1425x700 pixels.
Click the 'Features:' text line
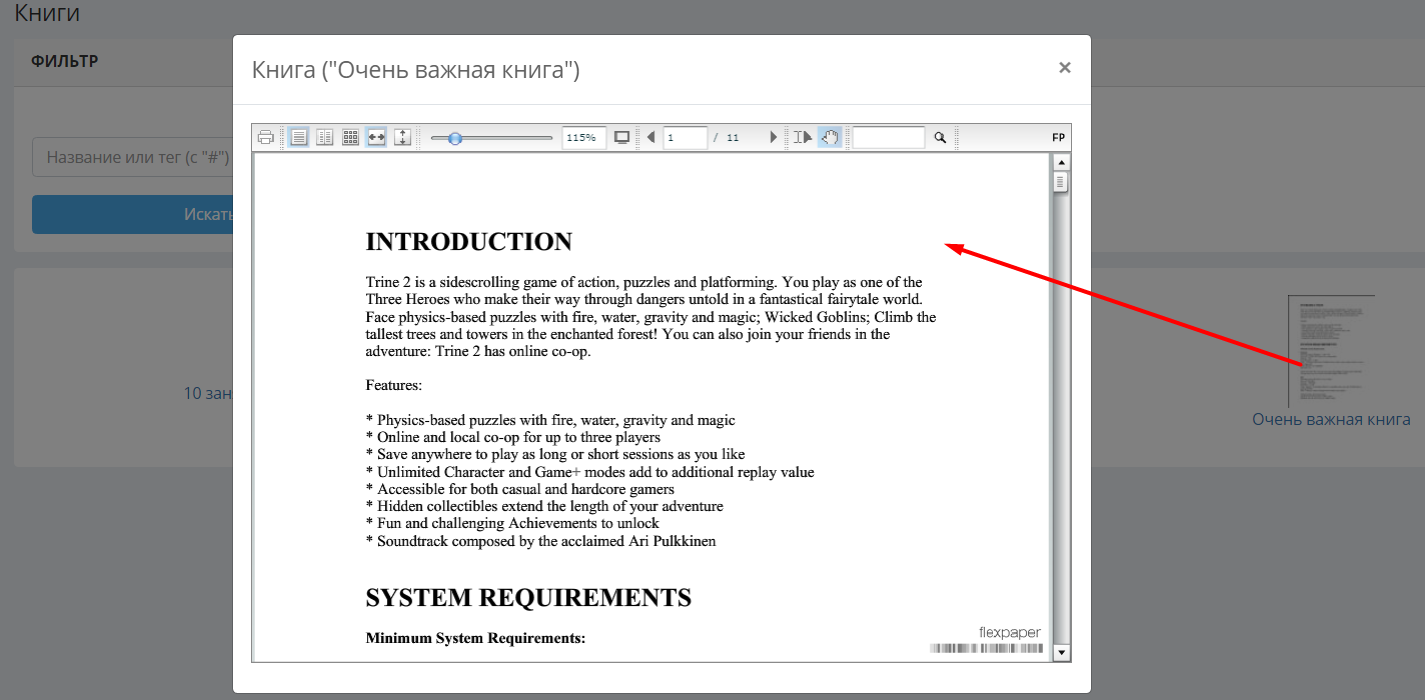pos(394,385)
